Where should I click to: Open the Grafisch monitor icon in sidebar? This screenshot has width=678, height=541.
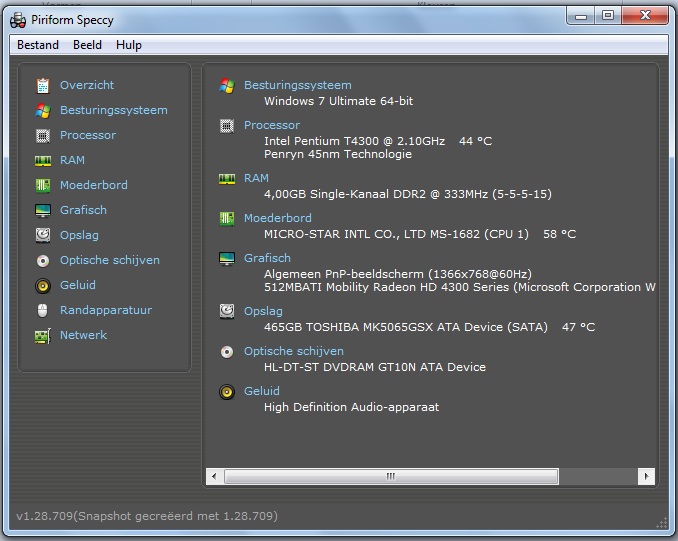(x=43, y=210)
